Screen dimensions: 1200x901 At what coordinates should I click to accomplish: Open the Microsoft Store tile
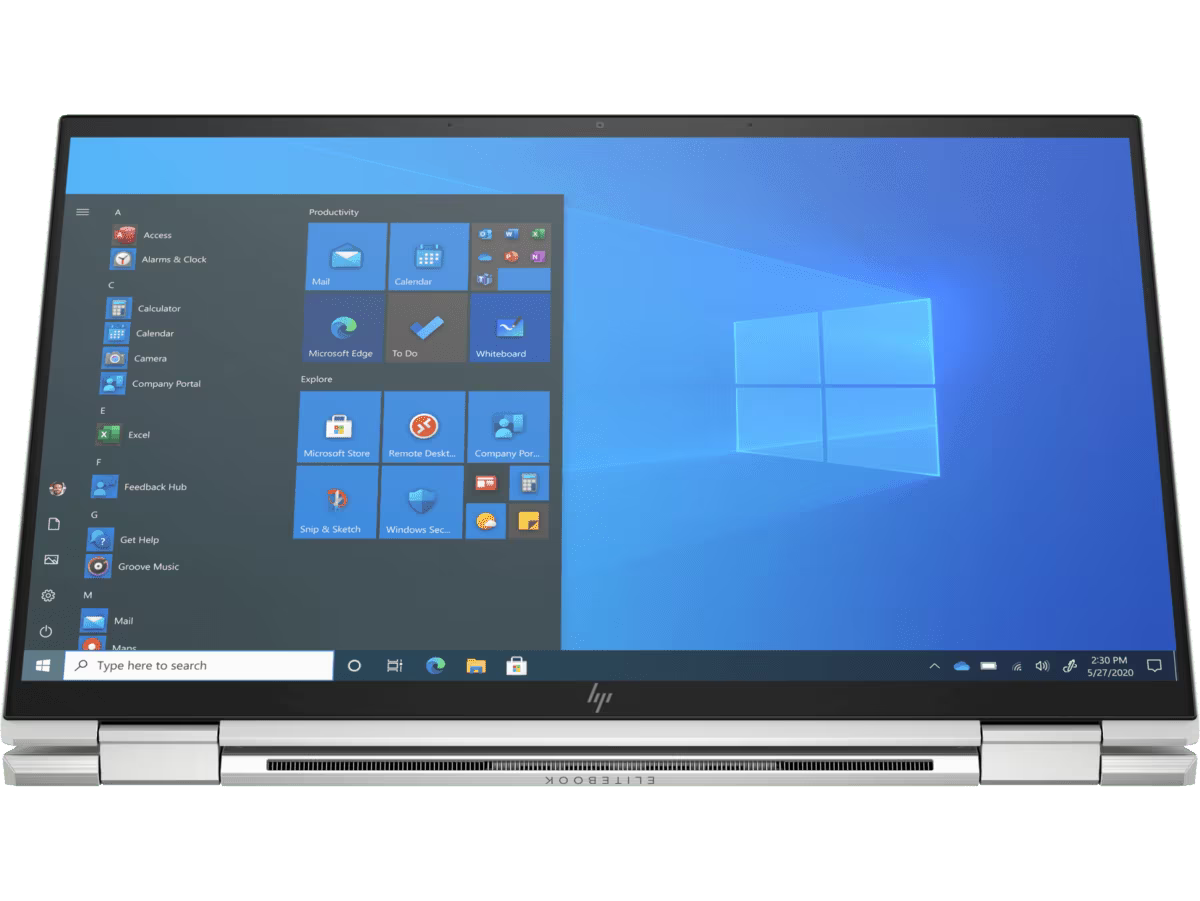pos(340,426)
